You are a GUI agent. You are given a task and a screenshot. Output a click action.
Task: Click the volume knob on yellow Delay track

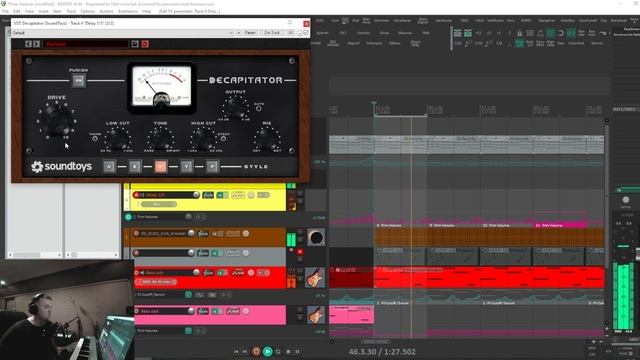click(196, 195)
